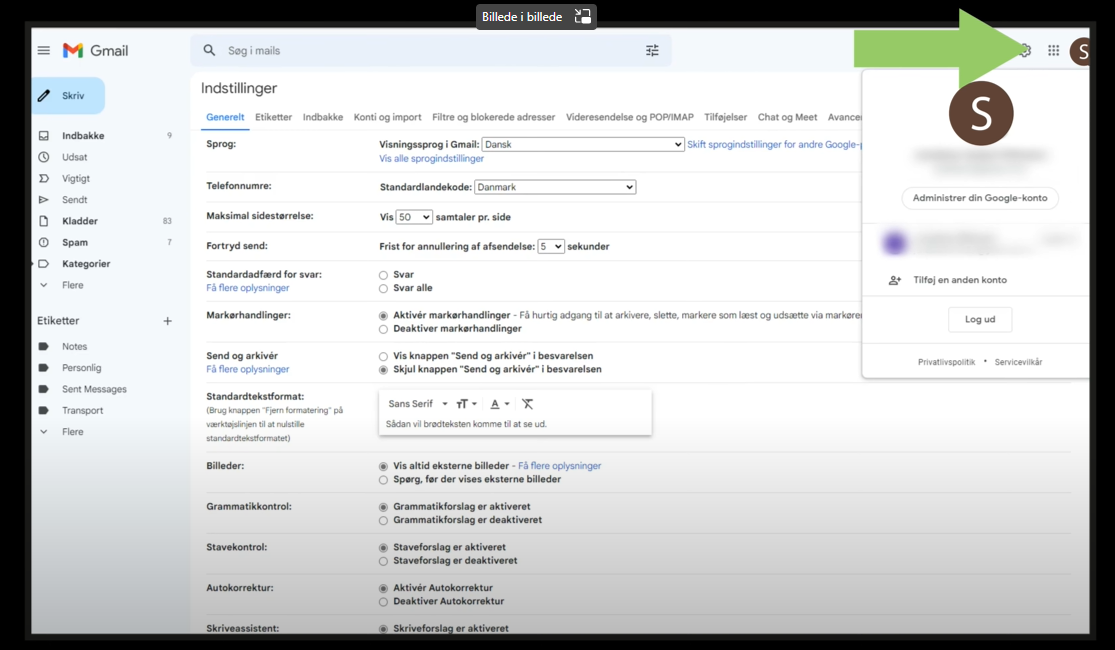Click the Gmail logo

point(95,50)
